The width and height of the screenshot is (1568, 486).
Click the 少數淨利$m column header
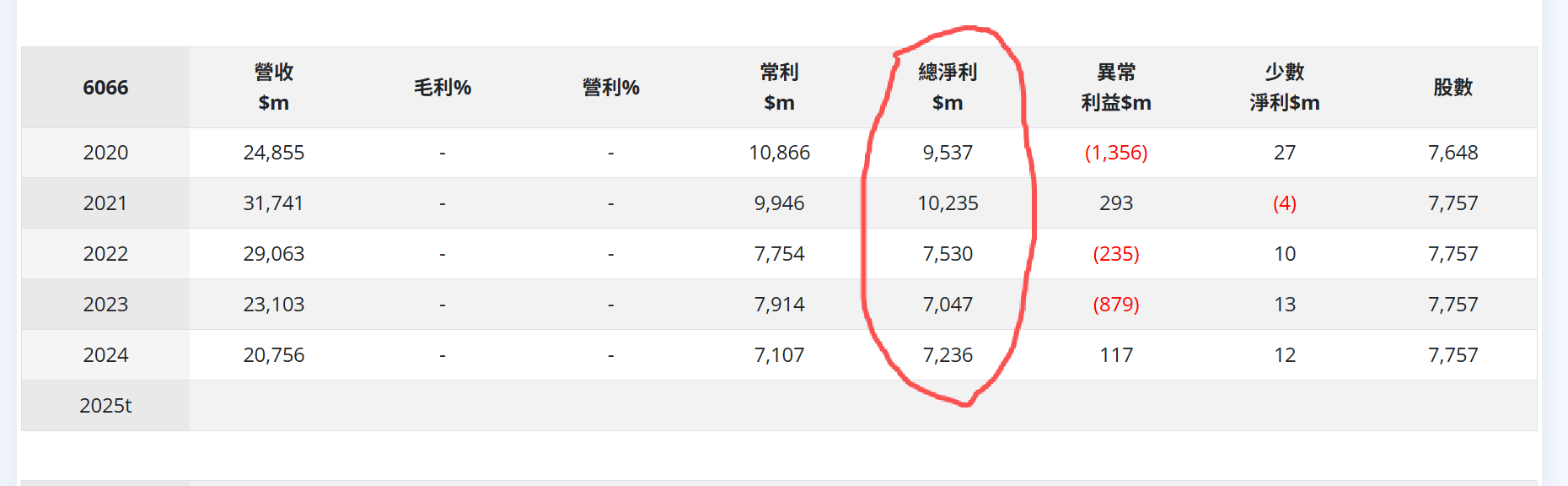(1284, 88)
